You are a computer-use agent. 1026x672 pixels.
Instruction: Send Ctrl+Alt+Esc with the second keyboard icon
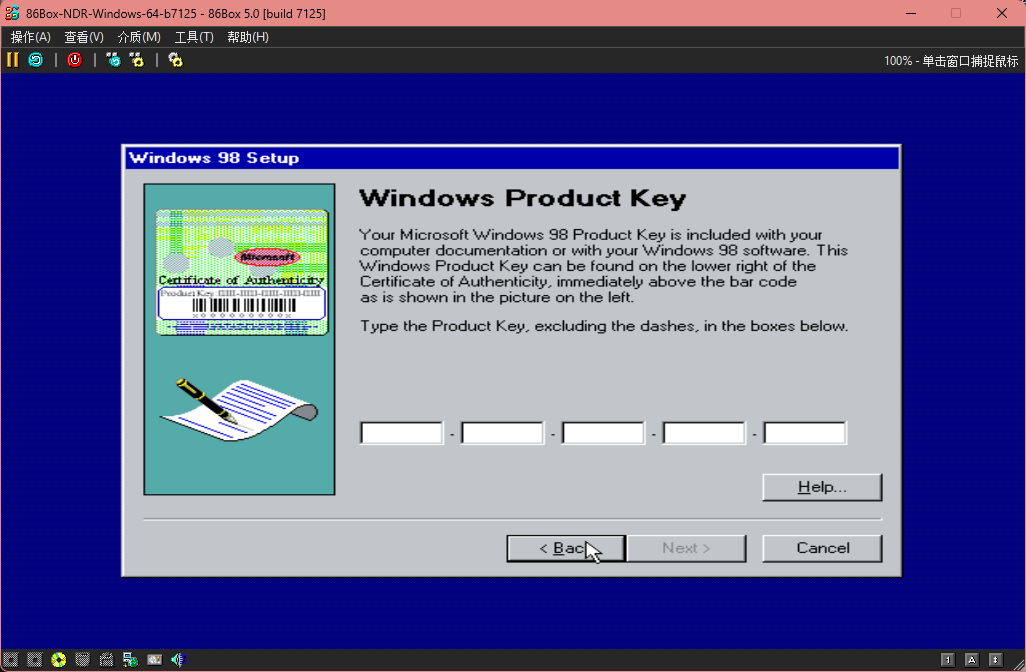(x=137, y=60)
